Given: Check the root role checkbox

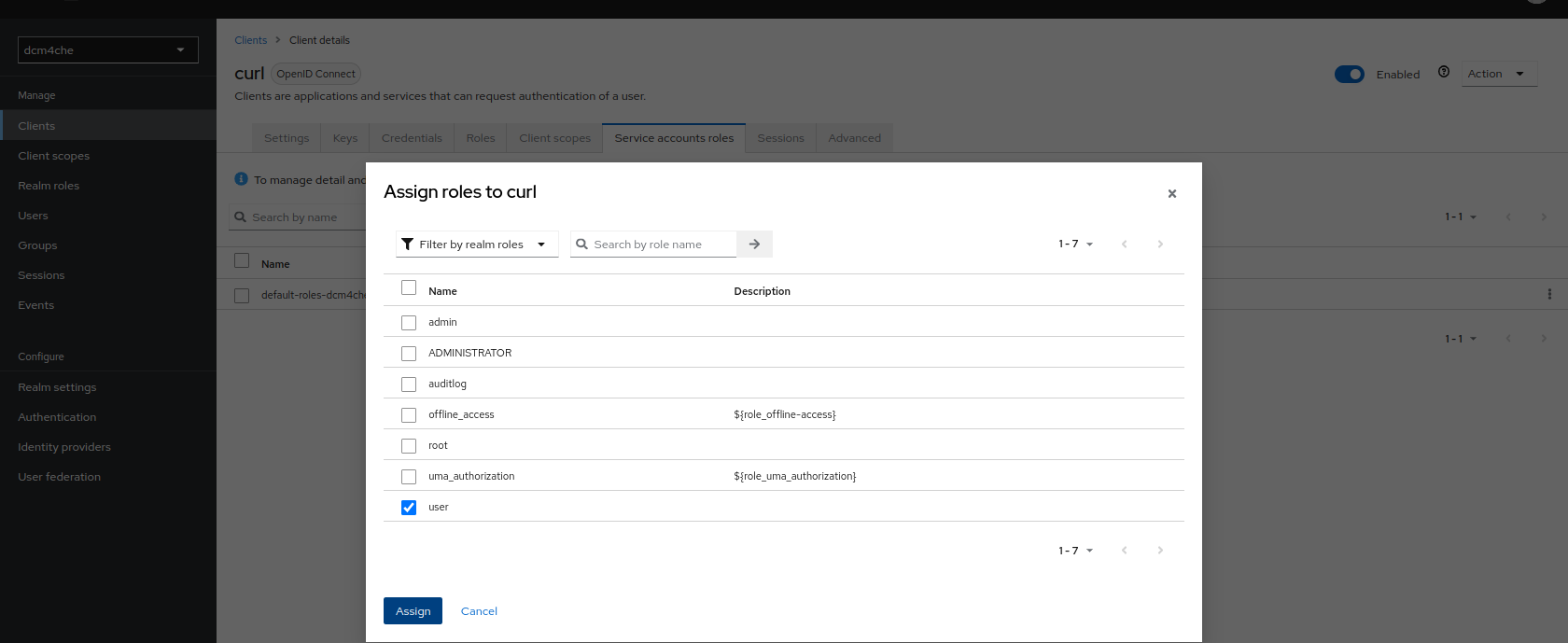Looking at the screenshot, I should [409, 446].
